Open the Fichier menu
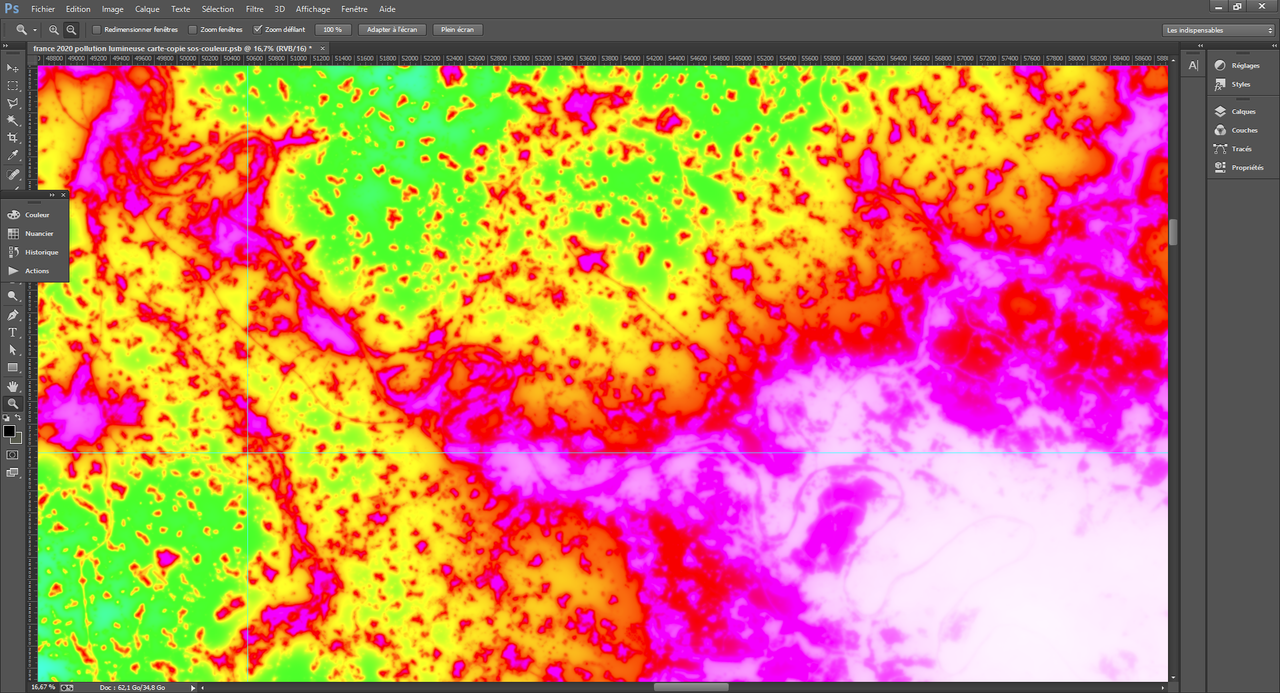Screen dimensions: 1280x693 click(43, 9)
